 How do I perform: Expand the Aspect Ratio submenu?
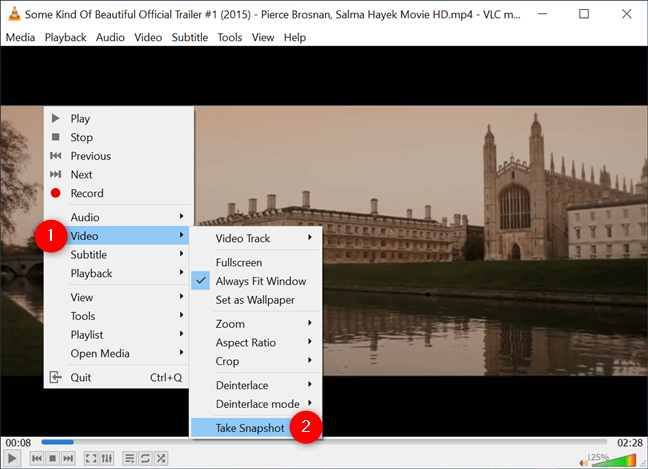coord(256,342)
